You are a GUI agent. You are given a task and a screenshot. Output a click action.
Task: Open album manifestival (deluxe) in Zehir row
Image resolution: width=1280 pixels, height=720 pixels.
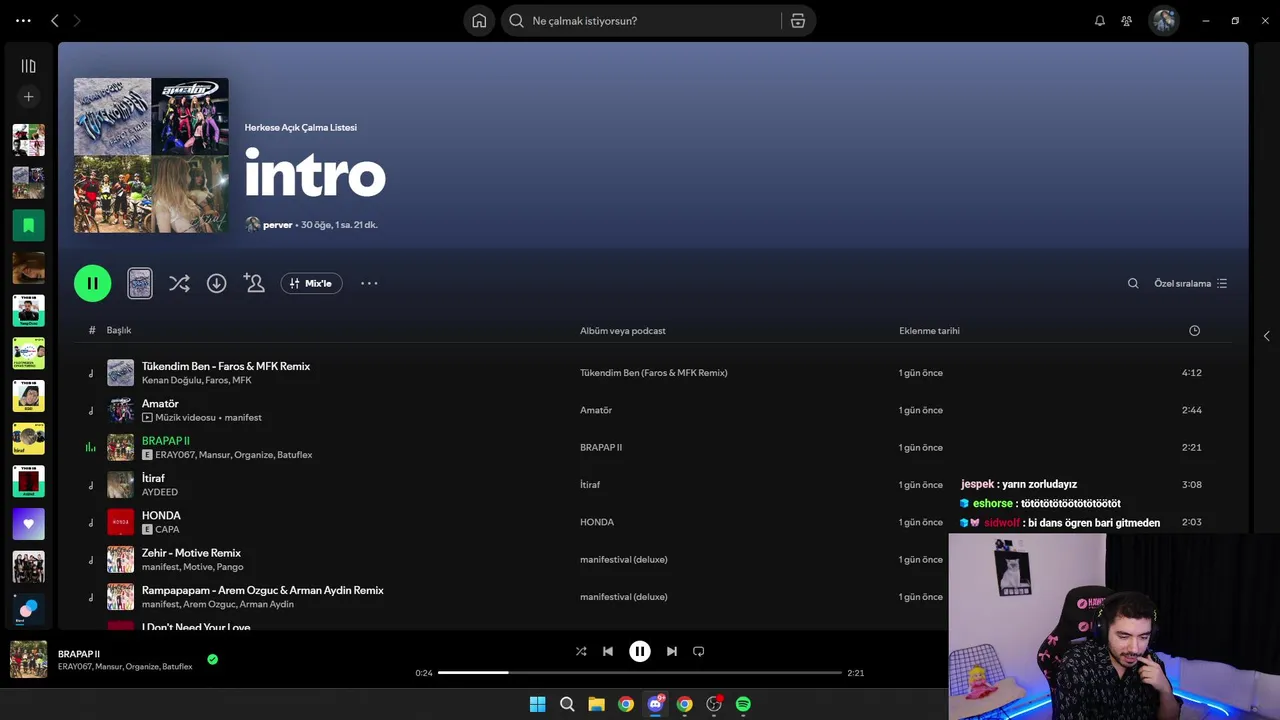[x=624, y=560]
